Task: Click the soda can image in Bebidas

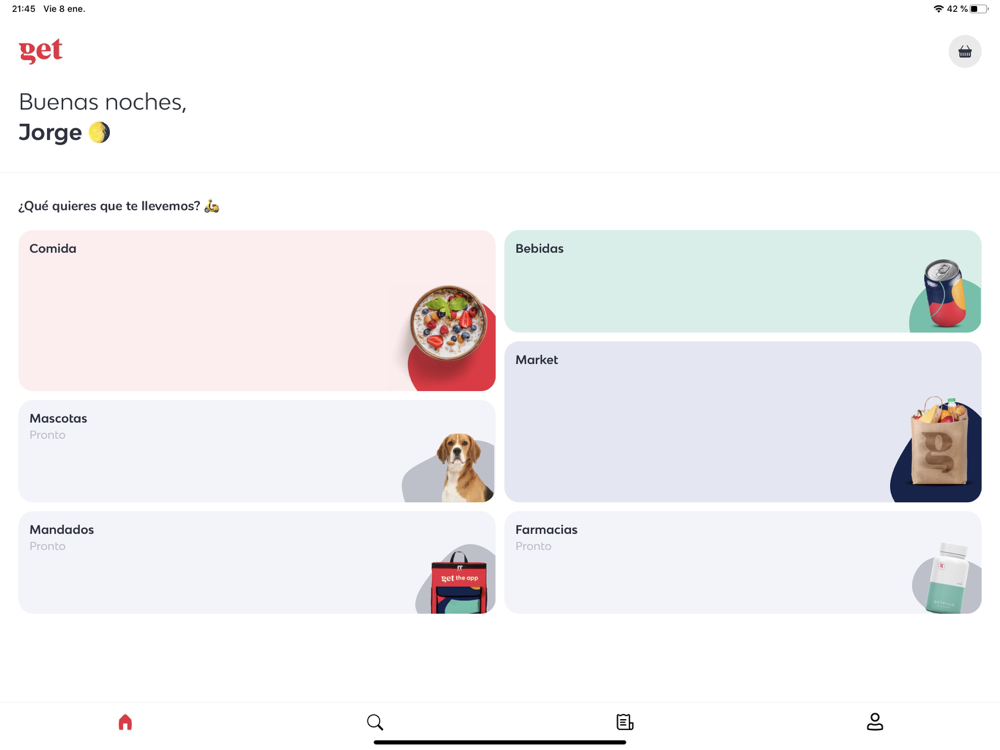Action: (x=945, y=293)
